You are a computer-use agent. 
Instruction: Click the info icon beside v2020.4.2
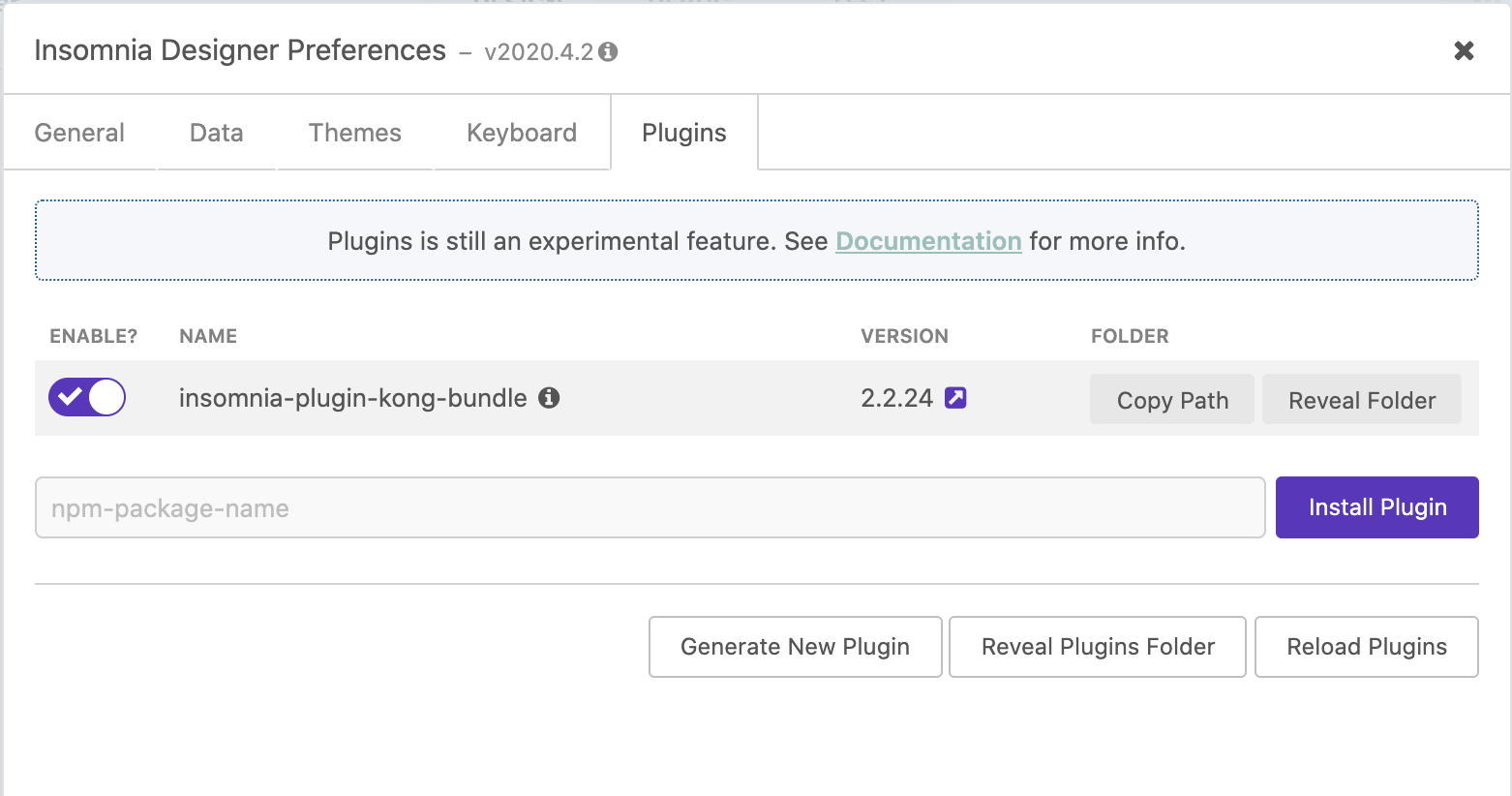608,51
